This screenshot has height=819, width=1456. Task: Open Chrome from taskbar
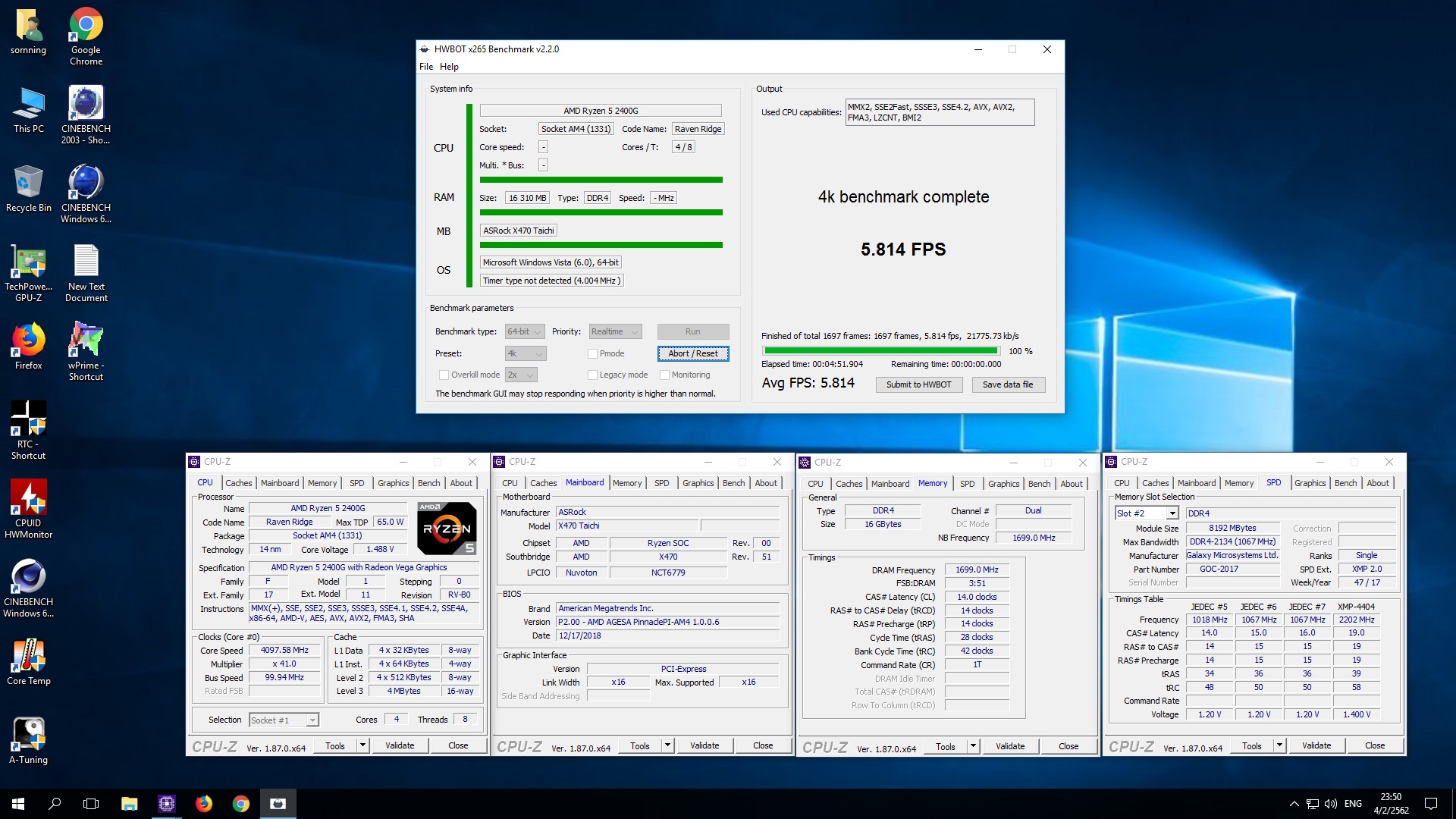(241, 804)
